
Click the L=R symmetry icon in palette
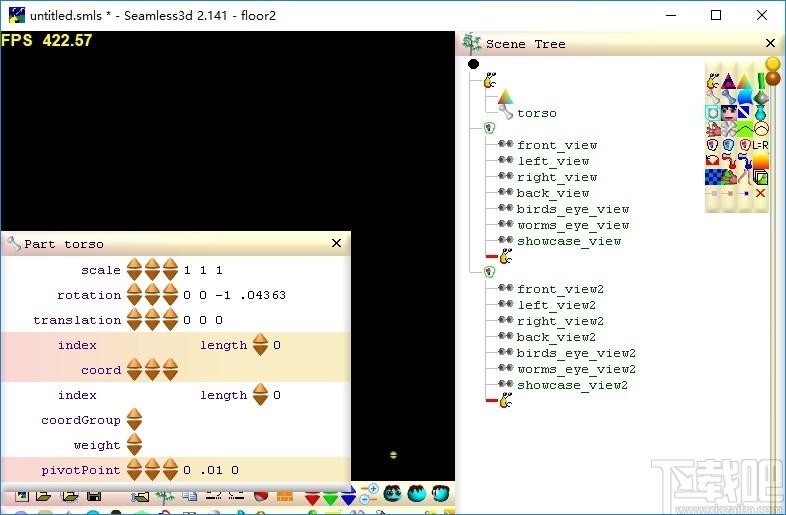click(760, 145)
